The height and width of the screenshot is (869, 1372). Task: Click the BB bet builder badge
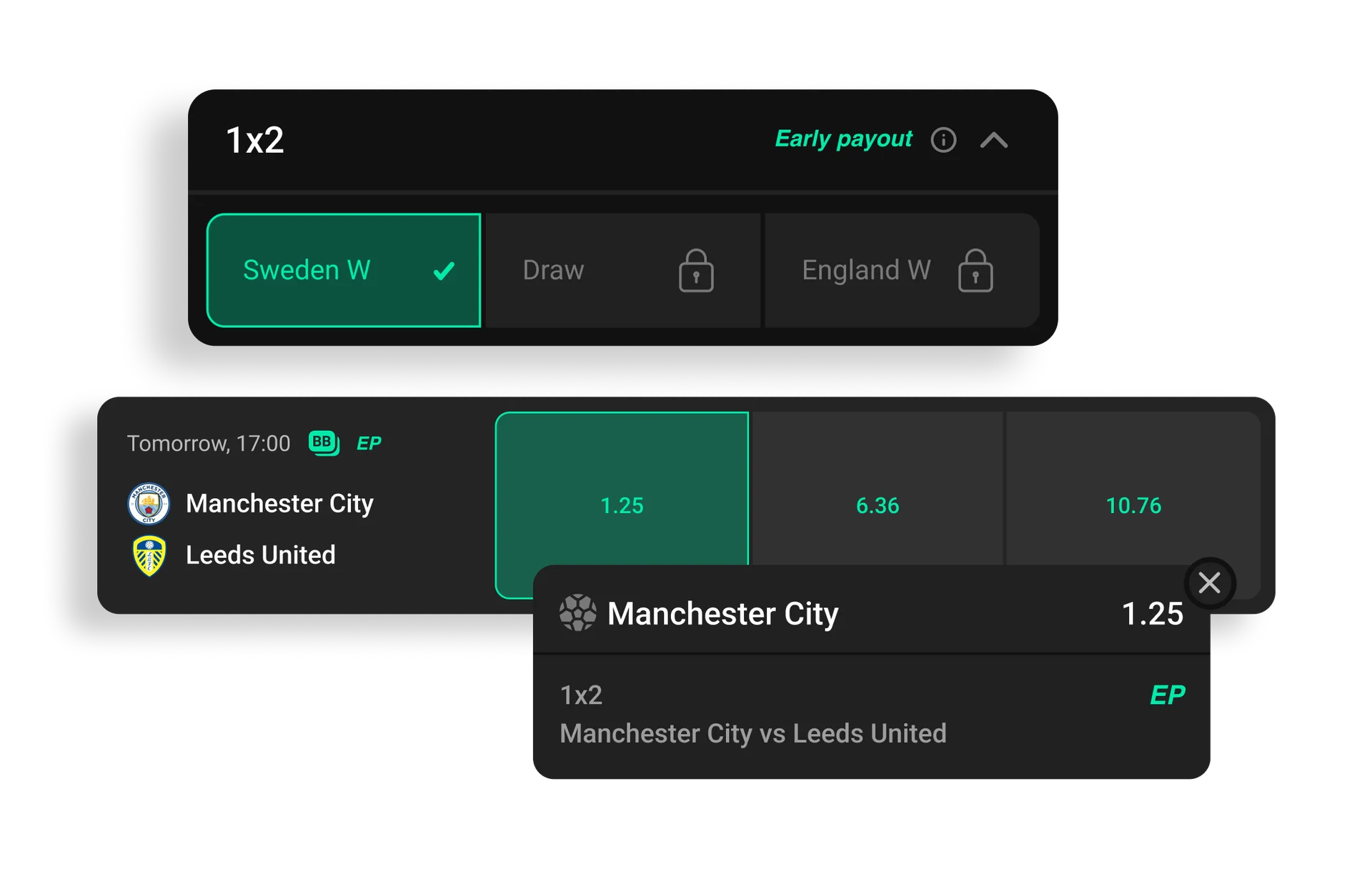point(324,443)
